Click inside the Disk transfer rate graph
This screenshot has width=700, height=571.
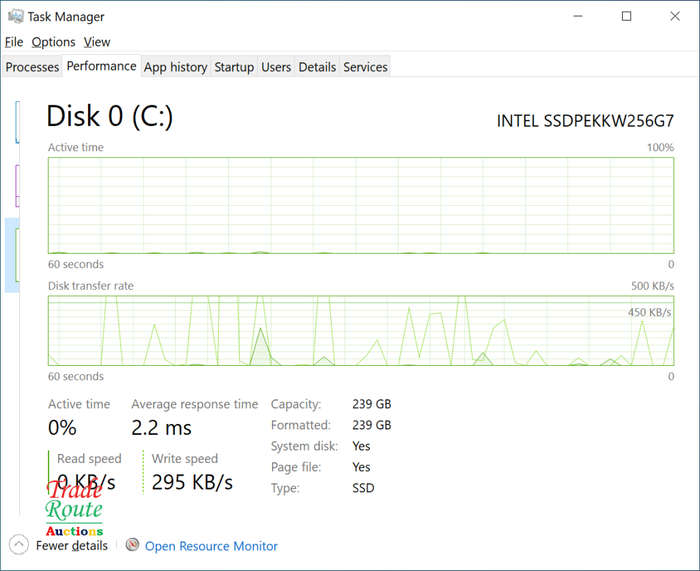(x=361, y=330)
